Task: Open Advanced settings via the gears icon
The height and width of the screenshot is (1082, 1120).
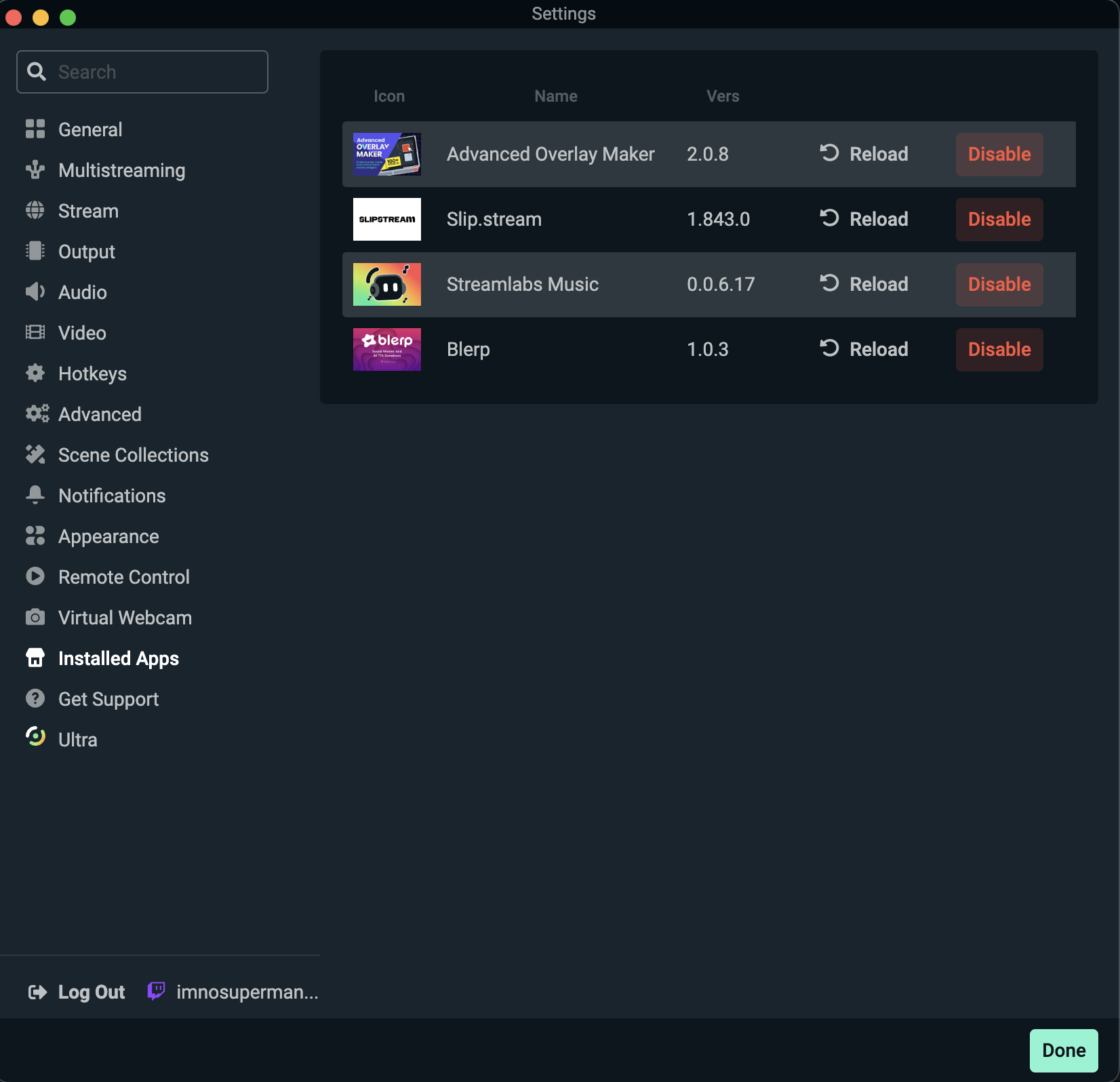Action: point(35,414)
